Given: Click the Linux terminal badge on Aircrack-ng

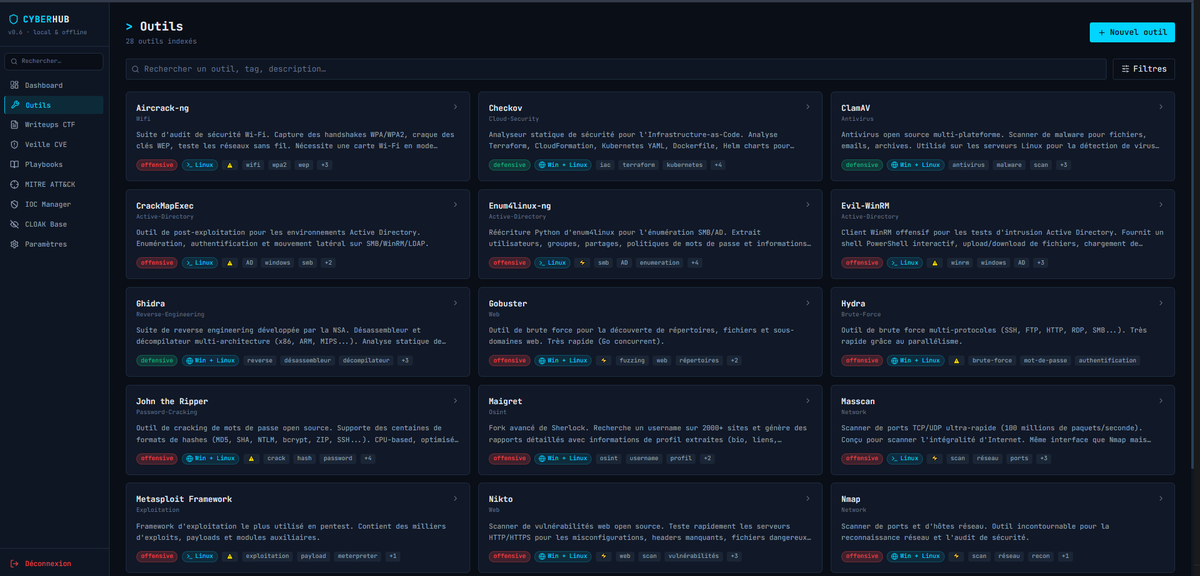Looking at the screenshot, I should (199, 164).
